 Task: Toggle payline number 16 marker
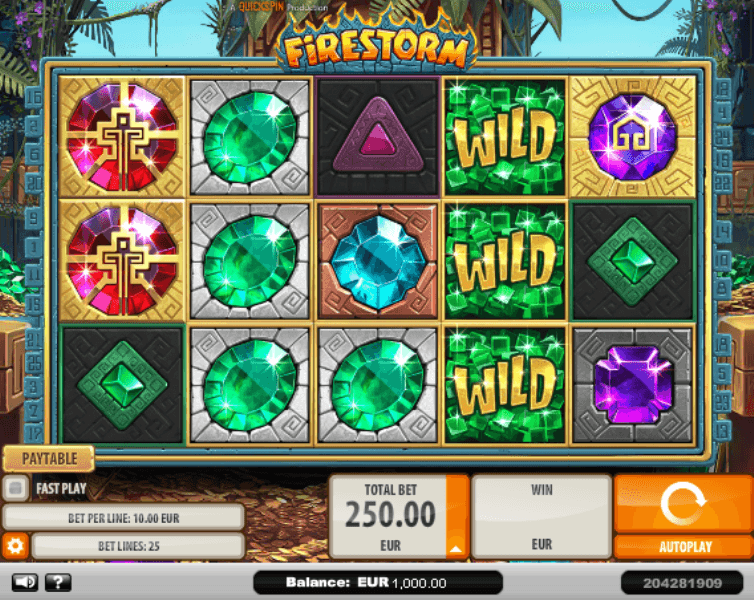34,98
